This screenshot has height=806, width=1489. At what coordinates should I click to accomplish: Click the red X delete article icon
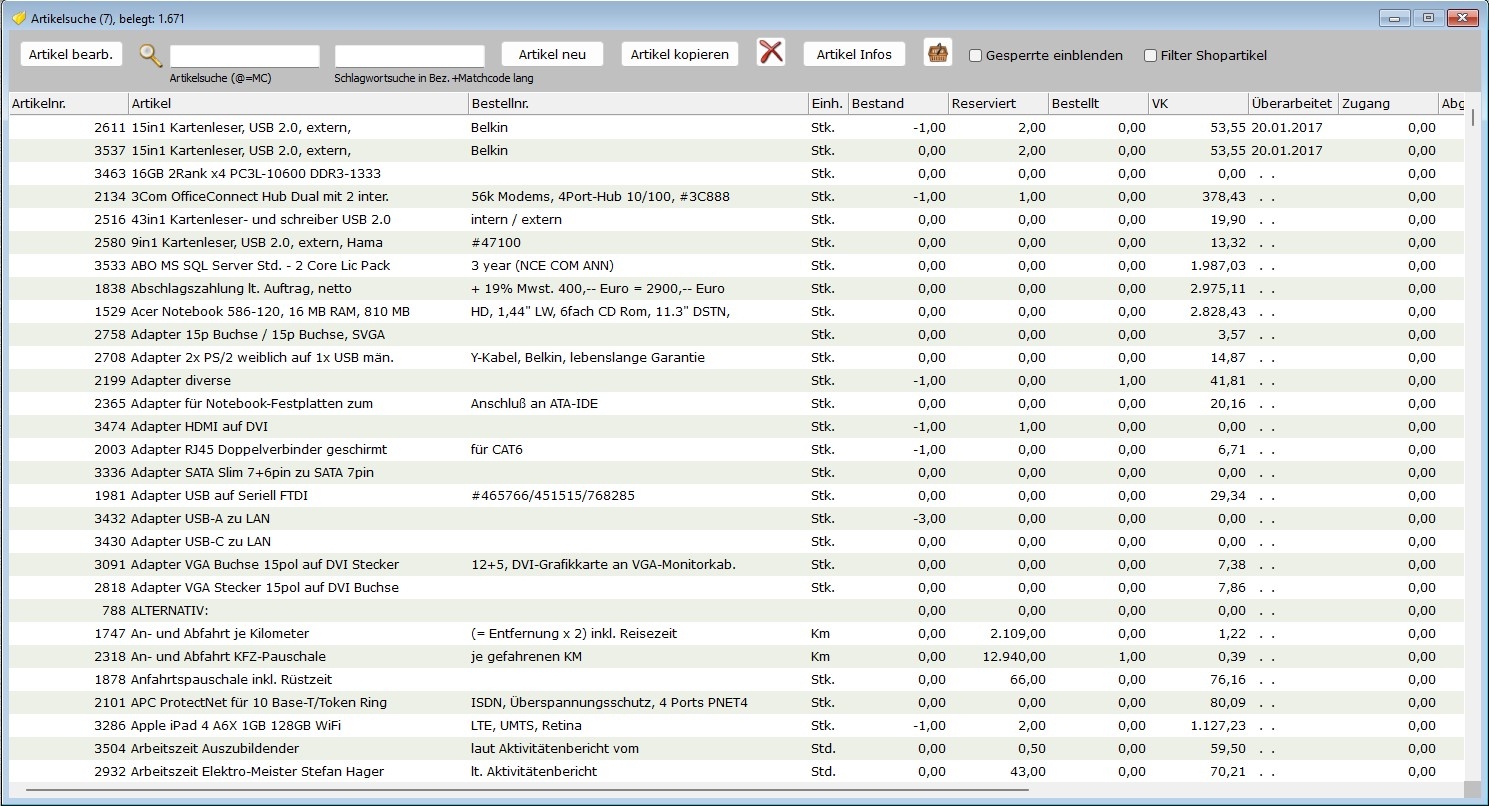click(771, 52)
